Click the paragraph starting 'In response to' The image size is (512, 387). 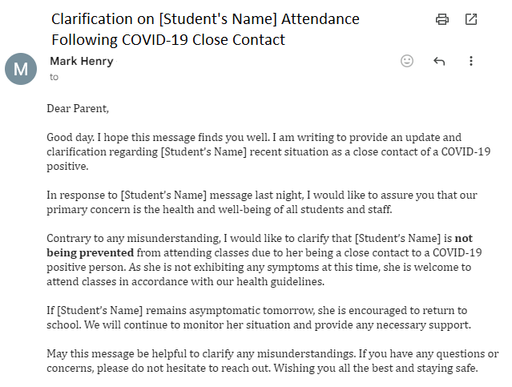click(262, 202)
